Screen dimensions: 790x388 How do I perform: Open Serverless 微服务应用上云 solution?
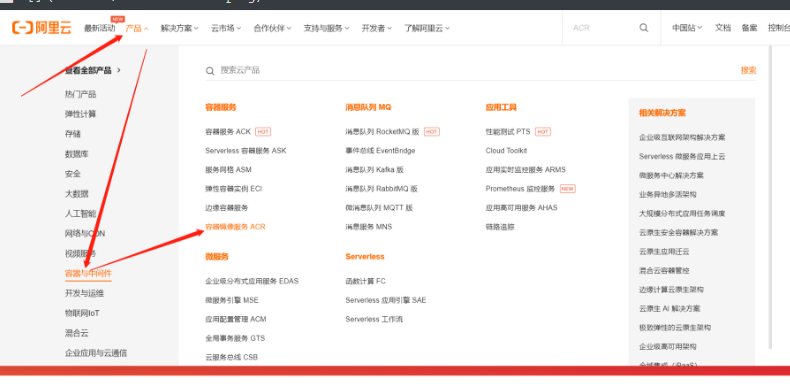click(682, 156)
